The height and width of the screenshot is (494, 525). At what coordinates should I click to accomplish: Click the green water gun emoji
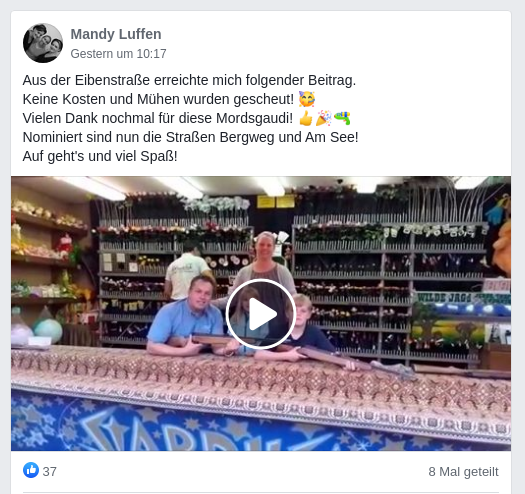(x=342, y=118)
